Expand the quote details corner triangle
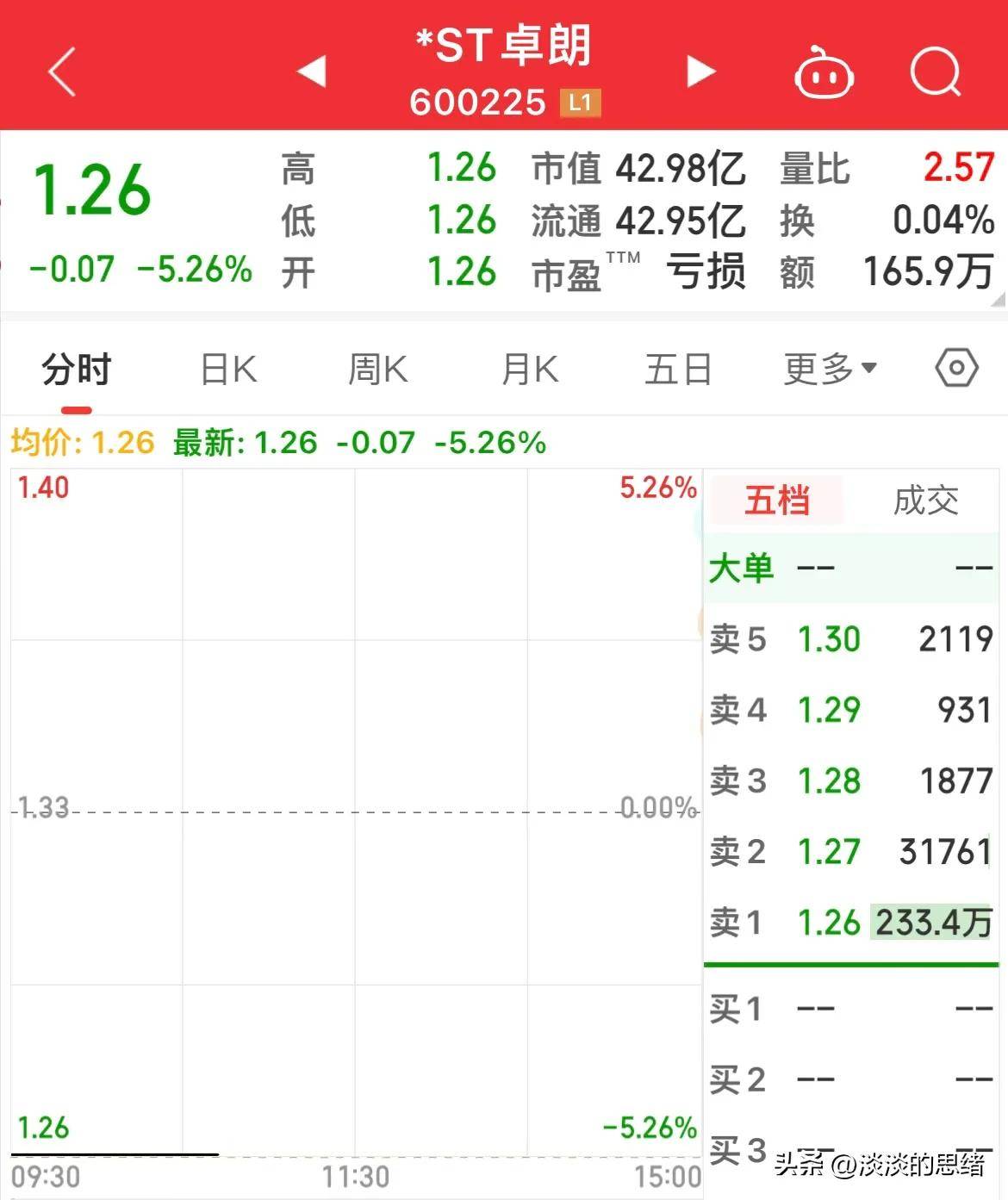 click(x=998, y=300)
